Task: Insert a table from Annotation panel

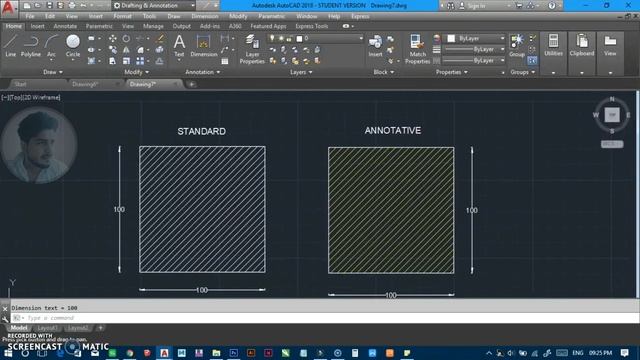Action: coord(224,61)
